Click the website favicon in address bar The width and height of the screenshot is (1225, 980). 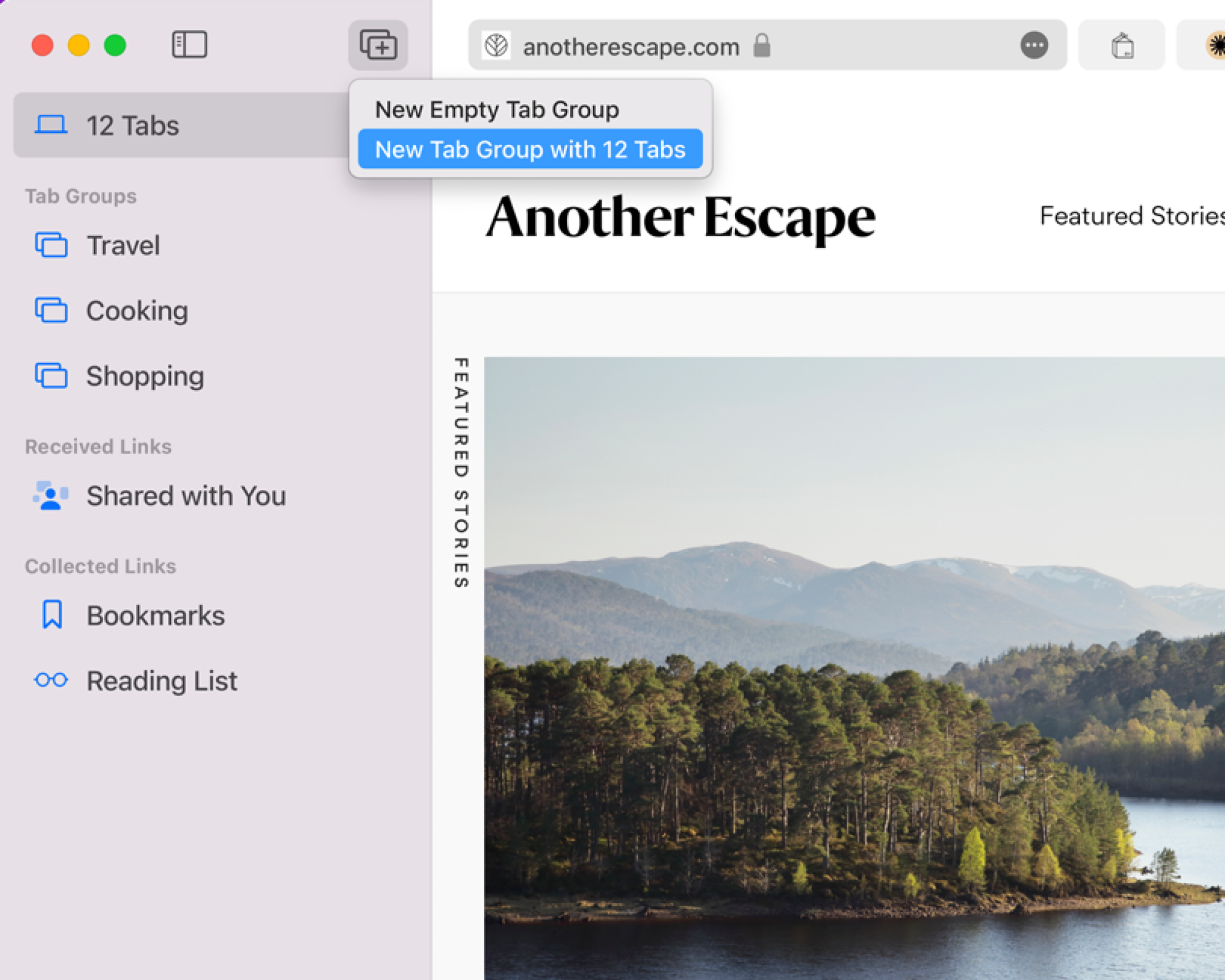(496, 45)
